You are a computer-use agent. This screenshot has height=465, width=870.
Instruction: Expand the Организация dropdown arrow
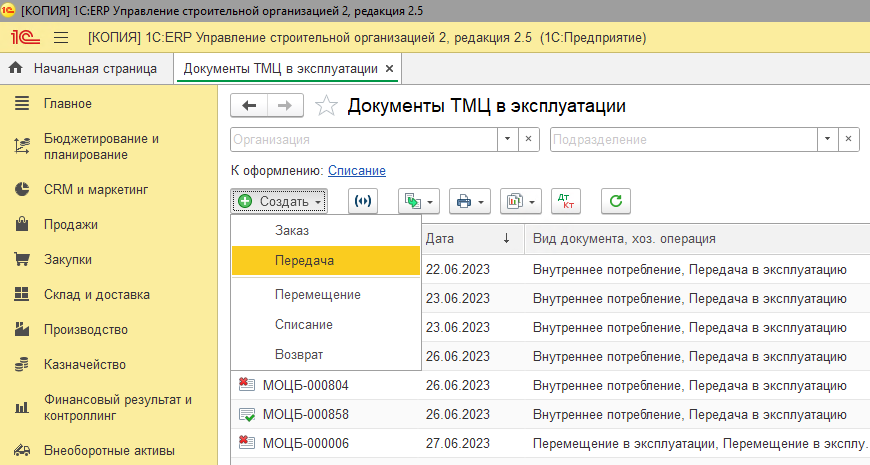507,139
